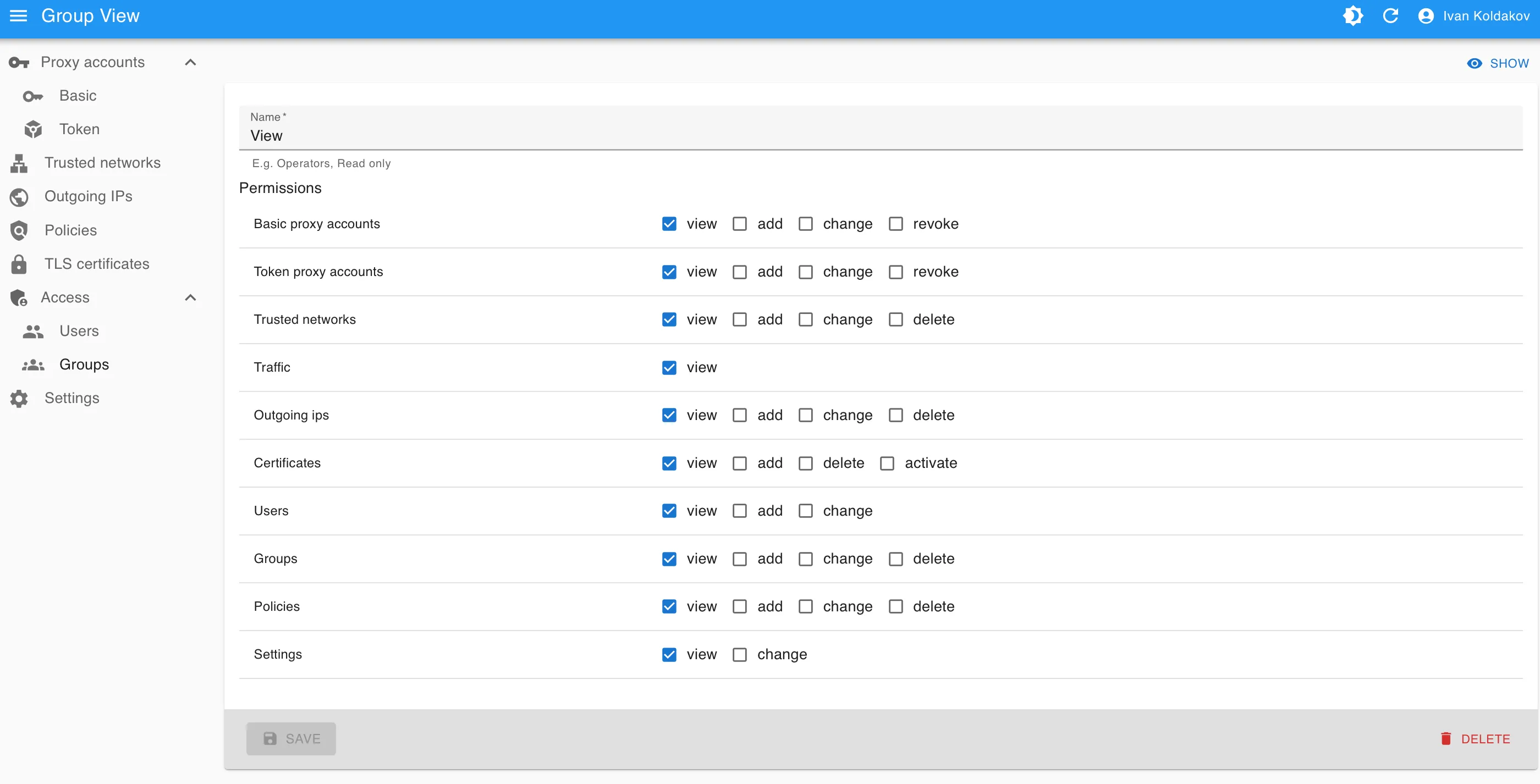Enable change permission for Policies row
Viewport: 1540px width, 784px height.
coord(805,606)
